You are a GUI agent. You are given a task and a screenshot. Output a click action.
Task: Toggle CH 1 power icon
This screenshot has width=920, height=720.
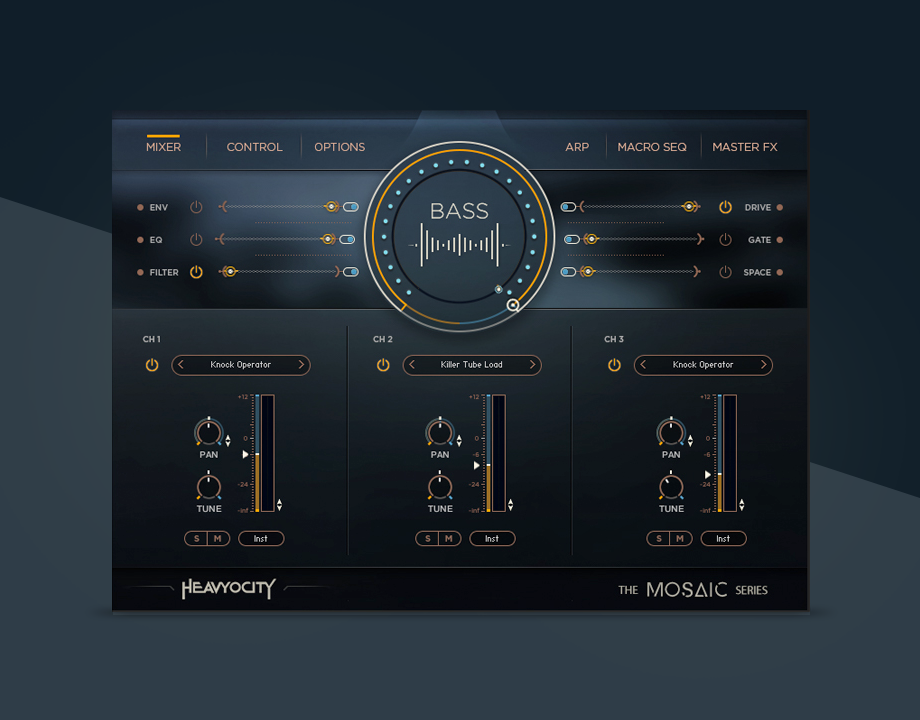coord(152,365)
